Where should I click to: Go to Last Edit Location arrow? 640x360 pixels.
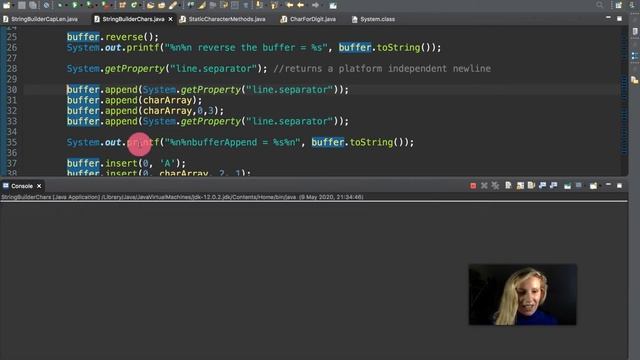(x=289, y=5)
